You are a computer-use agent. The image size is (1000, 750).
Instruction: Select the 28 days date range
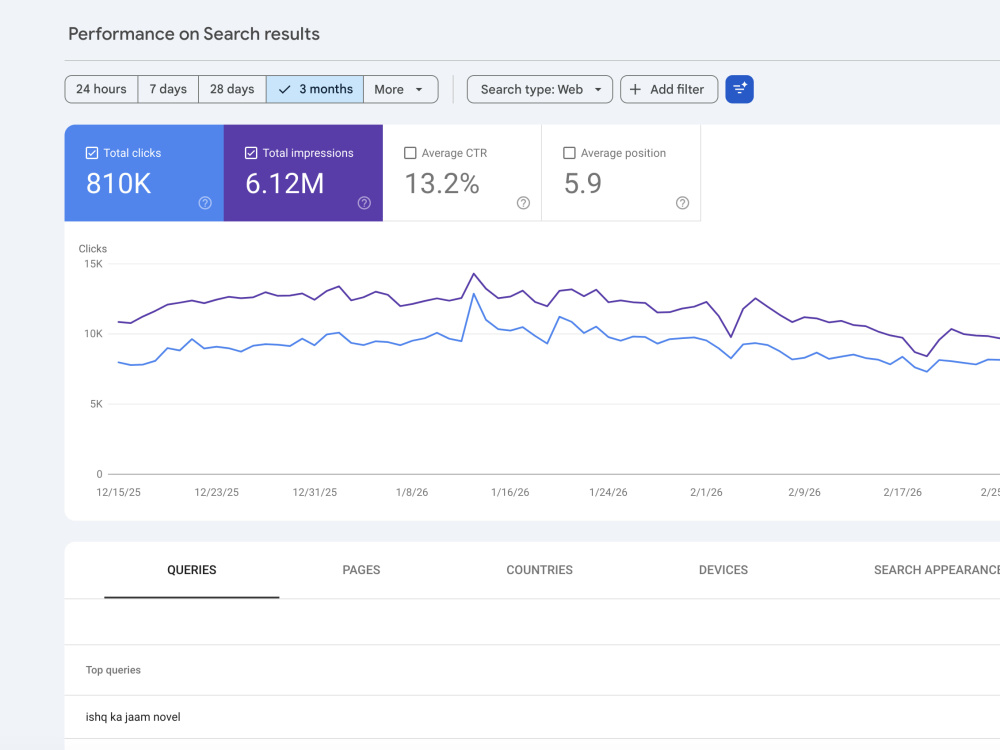(x=232, y=89)
